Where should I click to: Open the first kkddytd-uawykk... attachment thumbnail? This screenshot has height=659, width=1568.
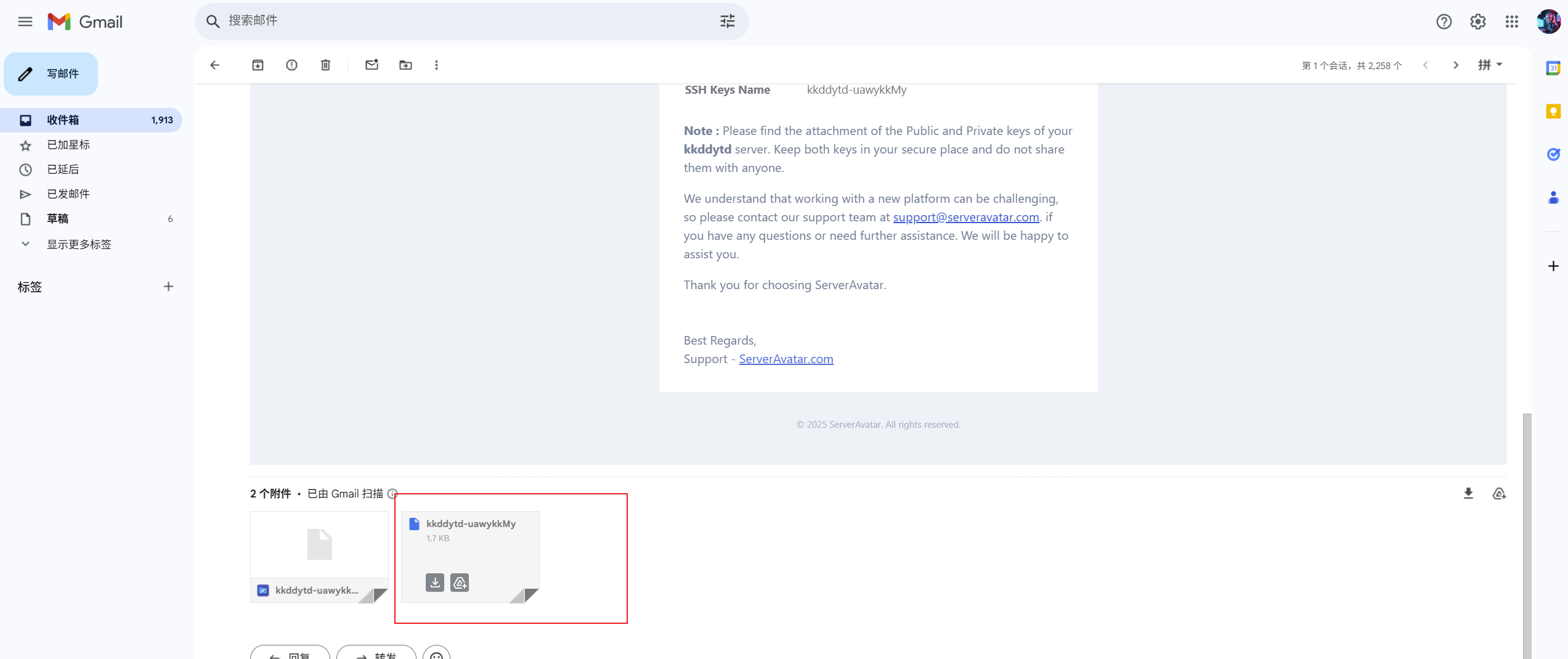[x=319, y=557]
